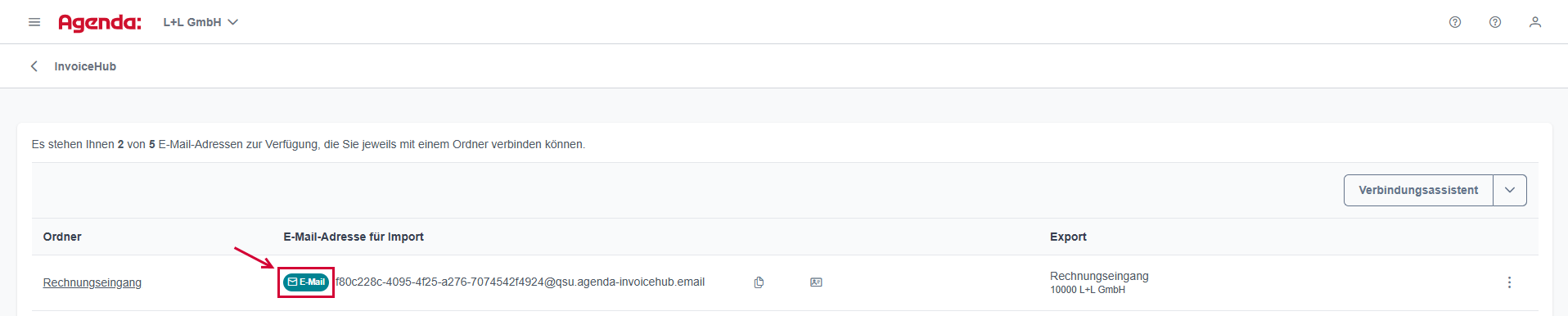Click the InvoiceHub breadcrumb title
Image resolution: width=1568 pixels, height=316 pixels.
coord(85,66)
